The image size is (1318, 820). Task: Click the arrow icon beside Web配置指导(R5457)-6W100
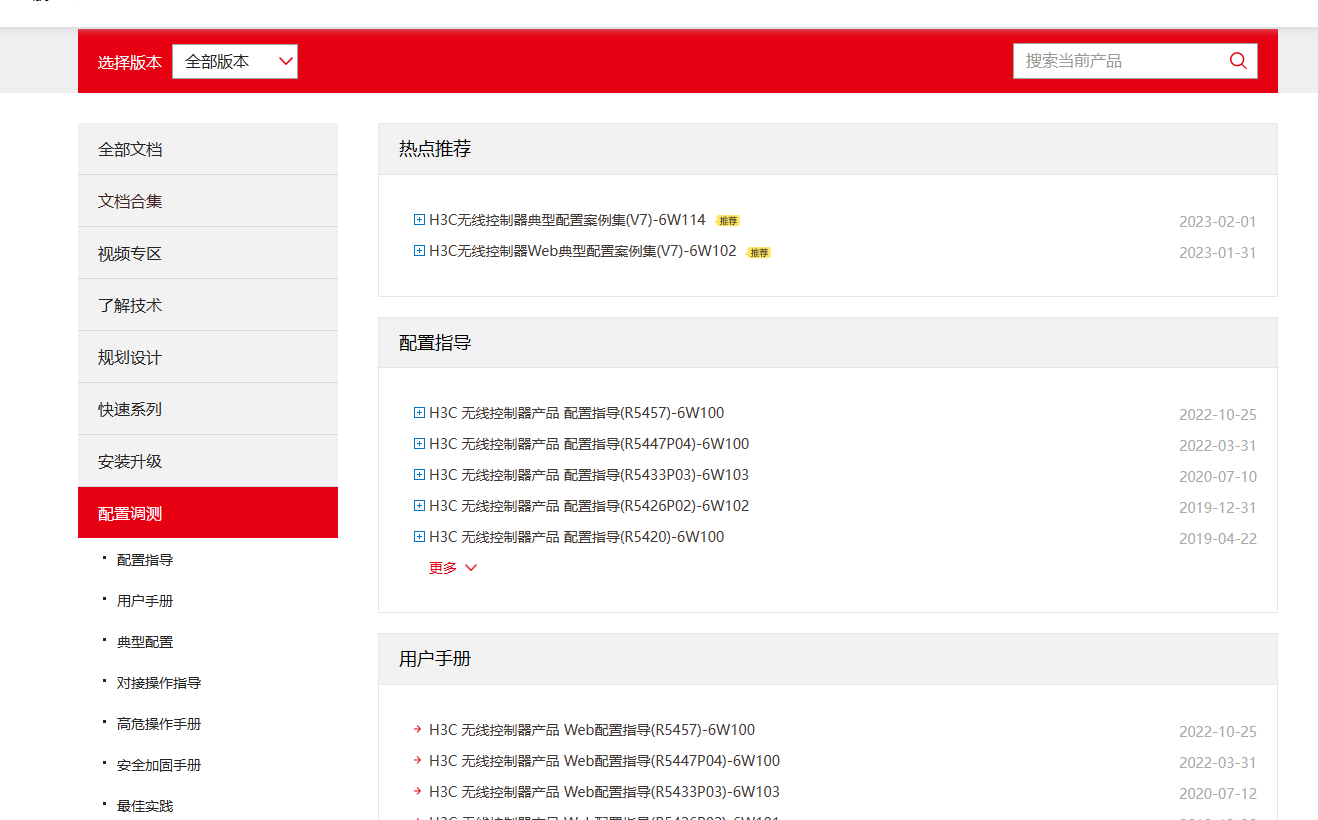coord(418,730)
